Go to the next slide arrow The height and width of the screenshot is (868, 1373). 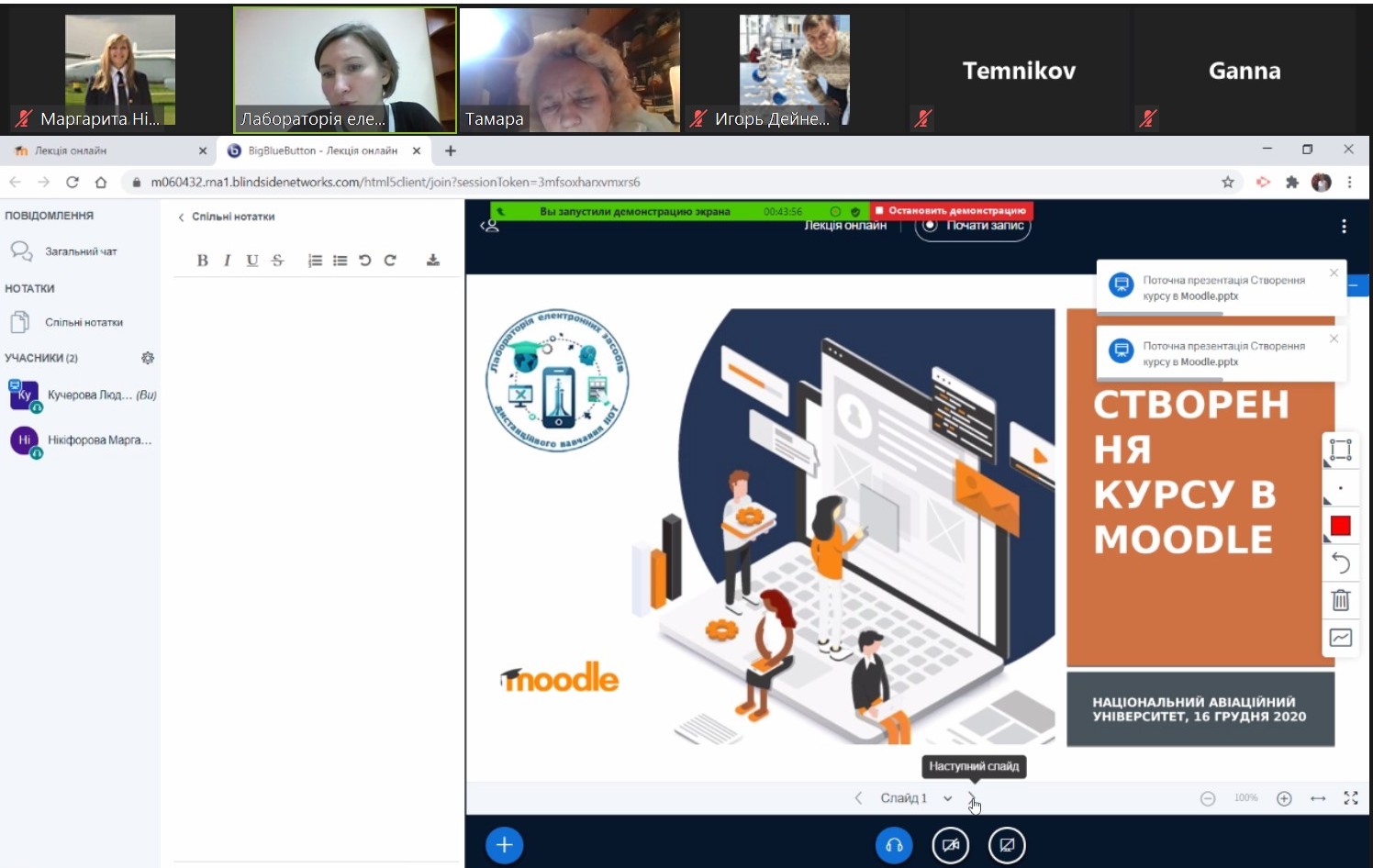[972, 798]
